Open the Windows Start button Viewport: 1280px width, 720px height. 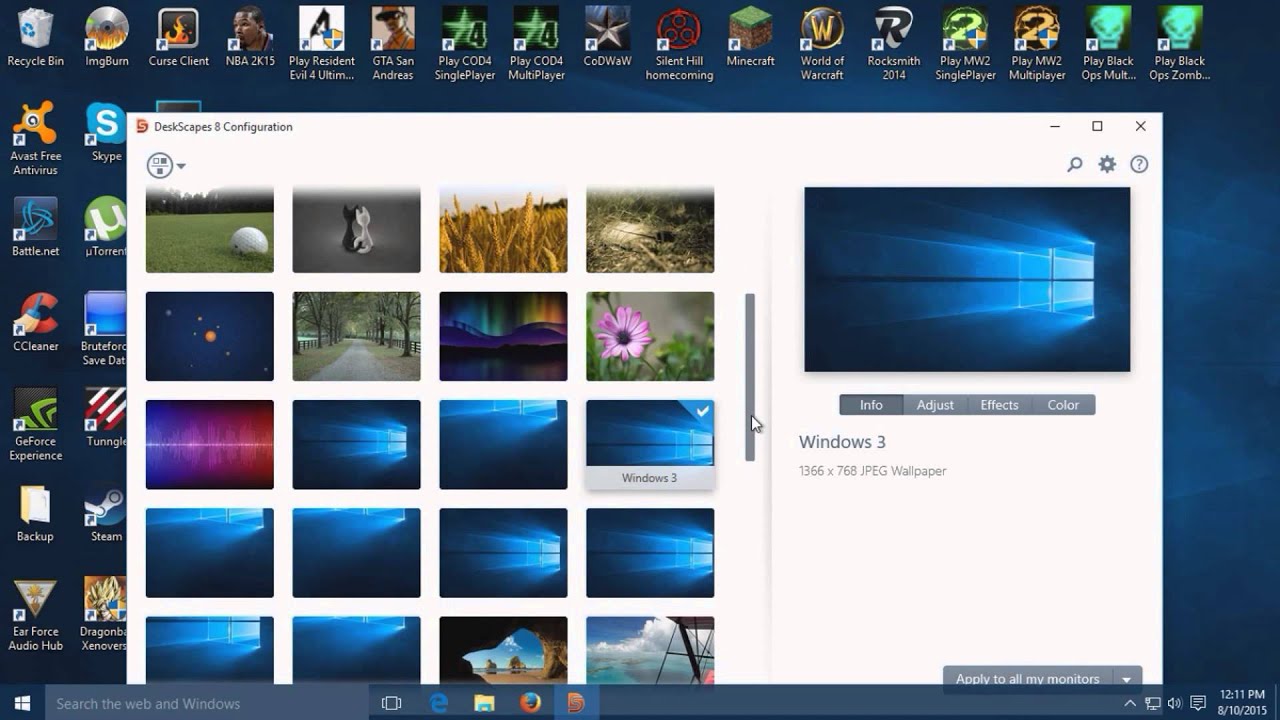click(x=22, y=703)
